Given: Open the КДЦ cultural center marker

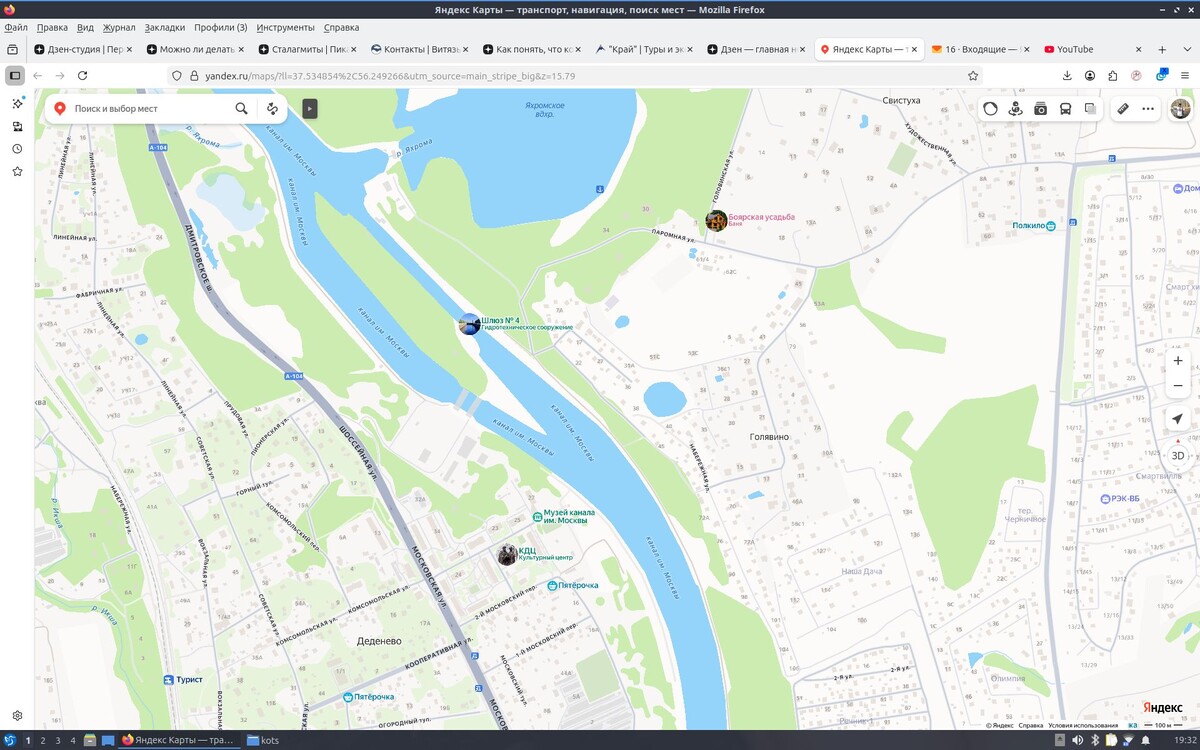Looking at the screenshot, I should [x=507, y=554].
